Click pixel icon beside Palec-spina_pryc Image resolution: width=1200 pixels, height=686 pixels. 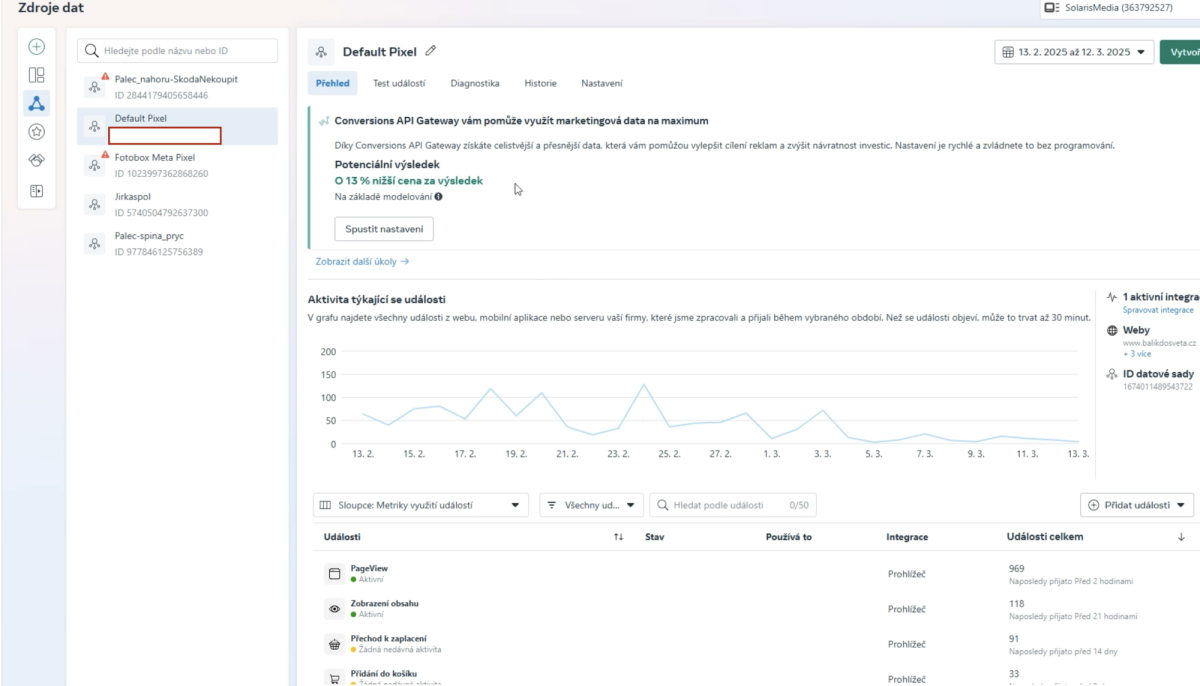[94, 243]
